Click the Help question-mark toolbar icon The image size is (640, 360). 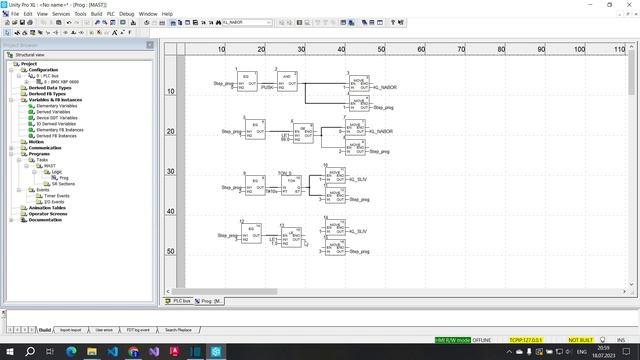tap(393, 23)
